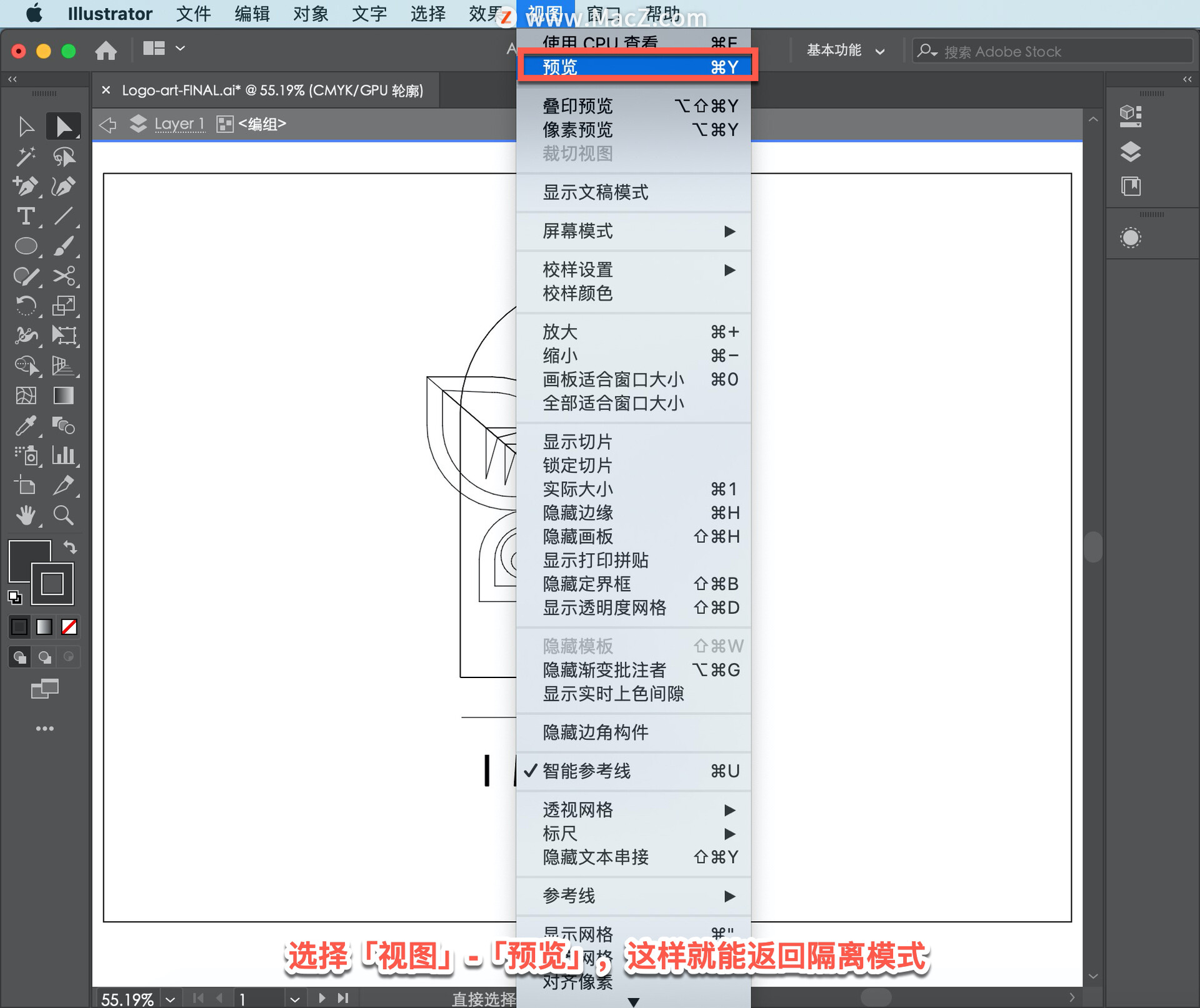Choose 叠印预览 menu item
The height and width of the screenshot is (1008, 1200).
click(634, 106)
